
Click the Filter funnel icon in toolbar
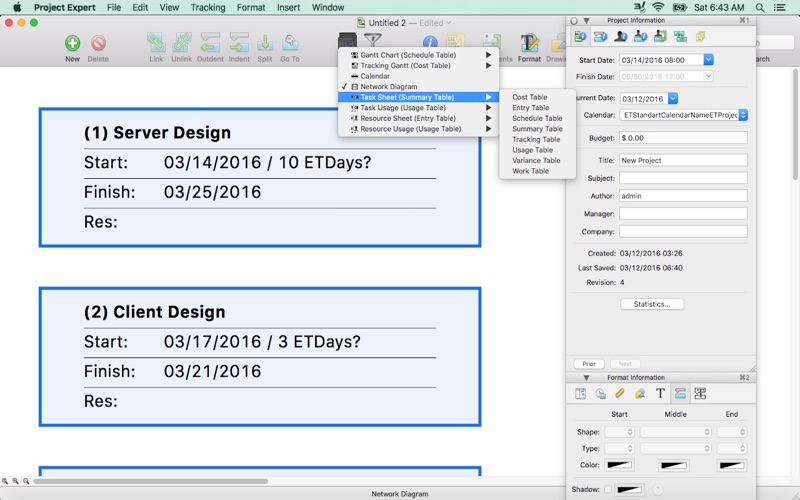372,40
